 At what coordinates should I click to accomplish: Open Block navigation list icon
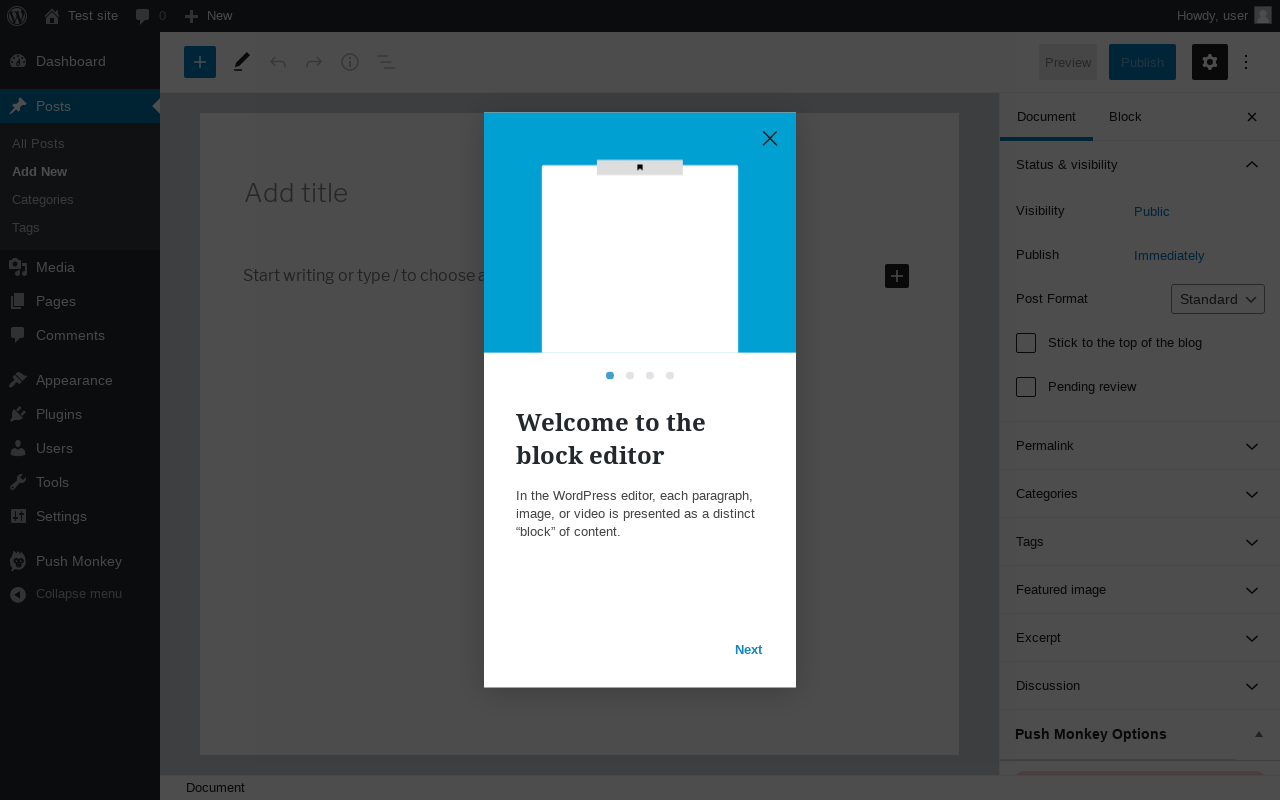tap(385, 62)
